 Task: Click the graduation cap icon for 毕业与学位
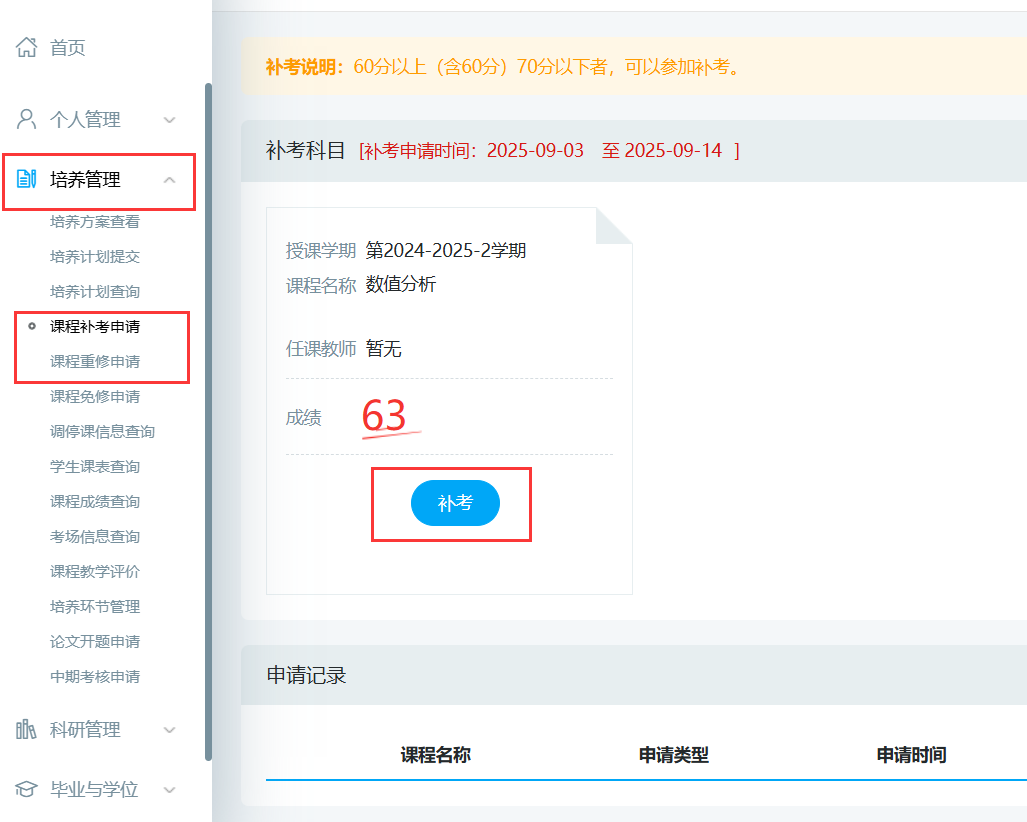coord(27,790)
